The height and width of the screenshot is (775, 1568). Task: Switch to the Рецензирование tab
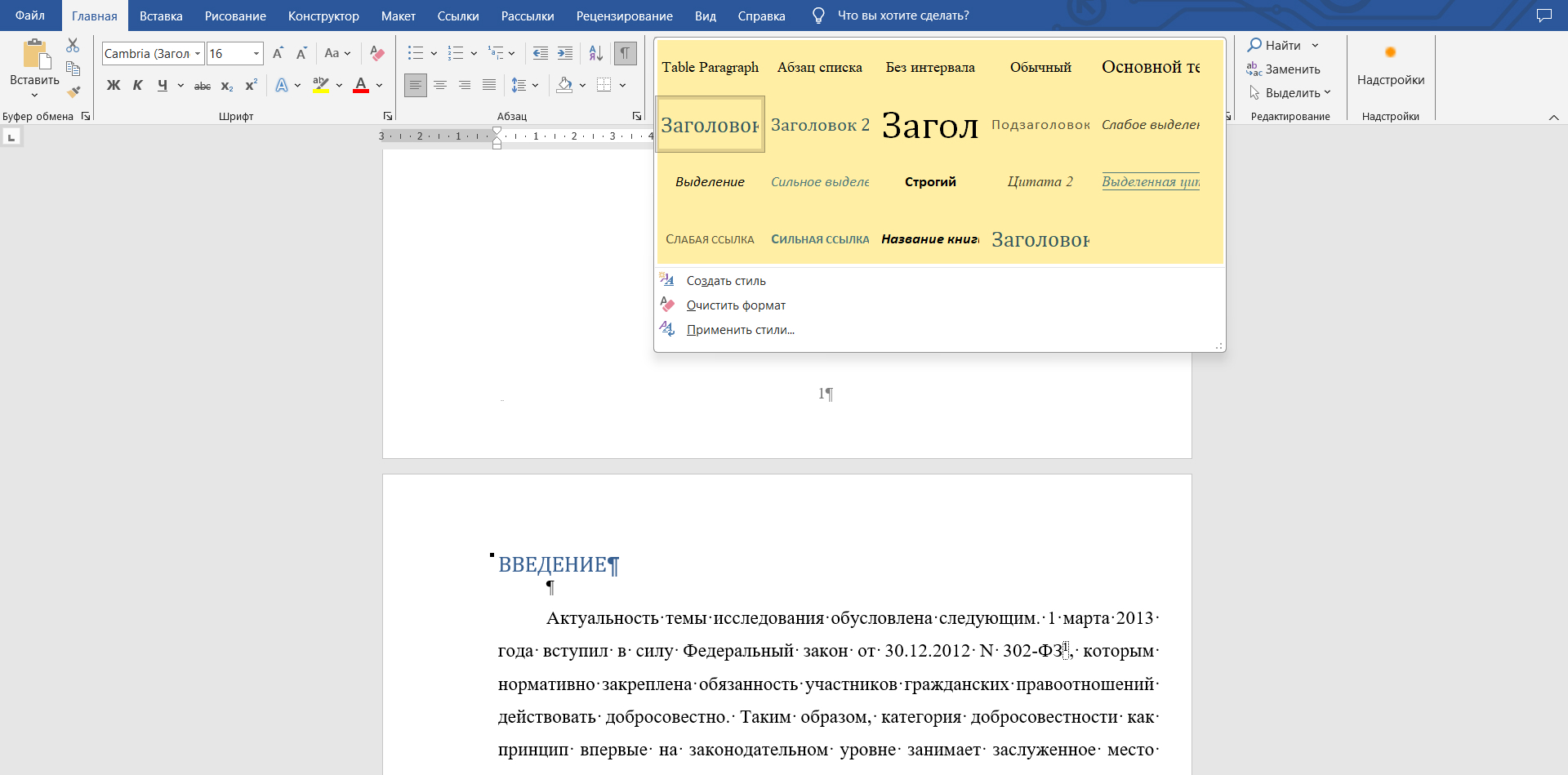pyautogui.click(x=625, y=16)
